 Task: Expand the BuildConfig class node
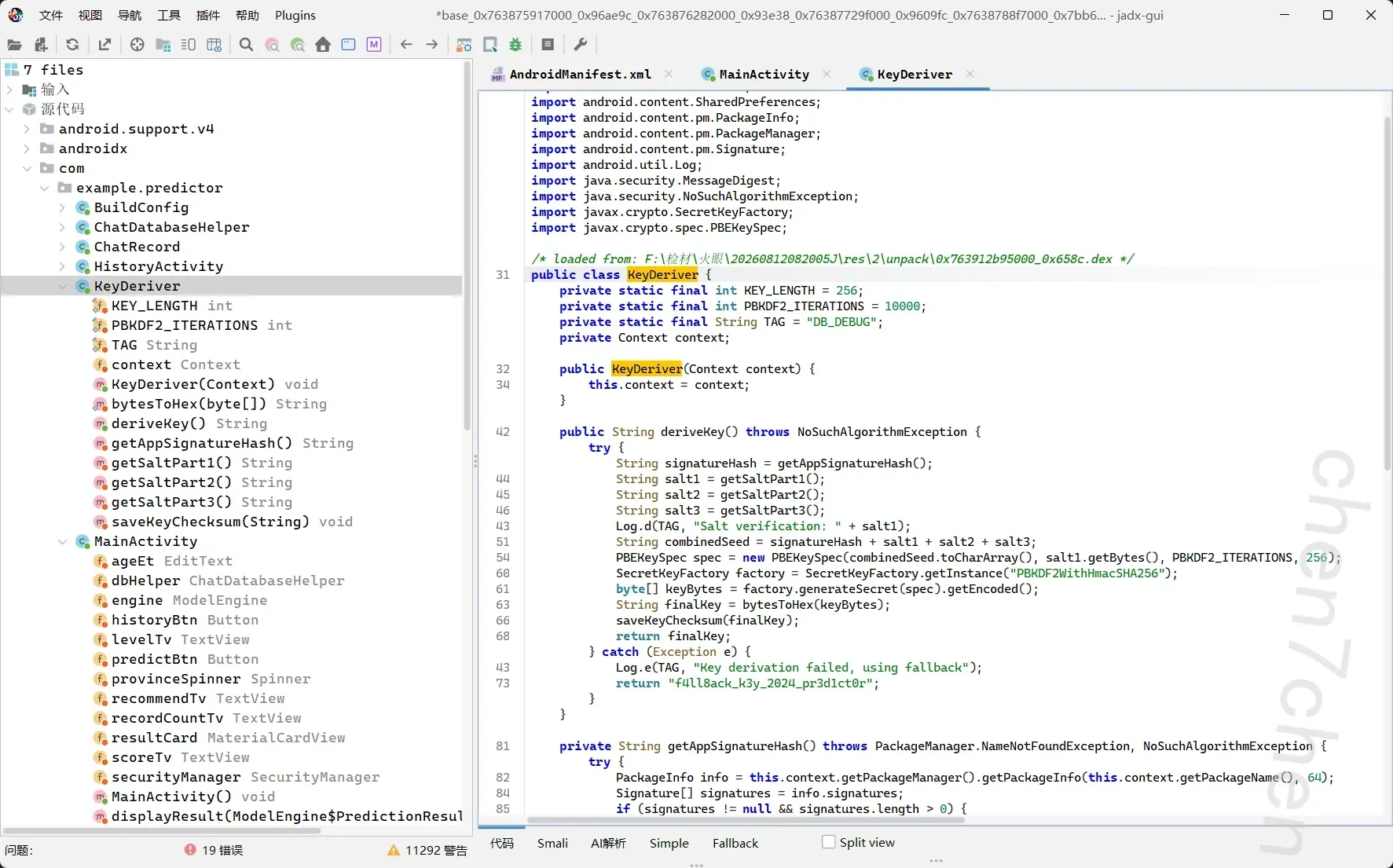(x=63, y=207)
